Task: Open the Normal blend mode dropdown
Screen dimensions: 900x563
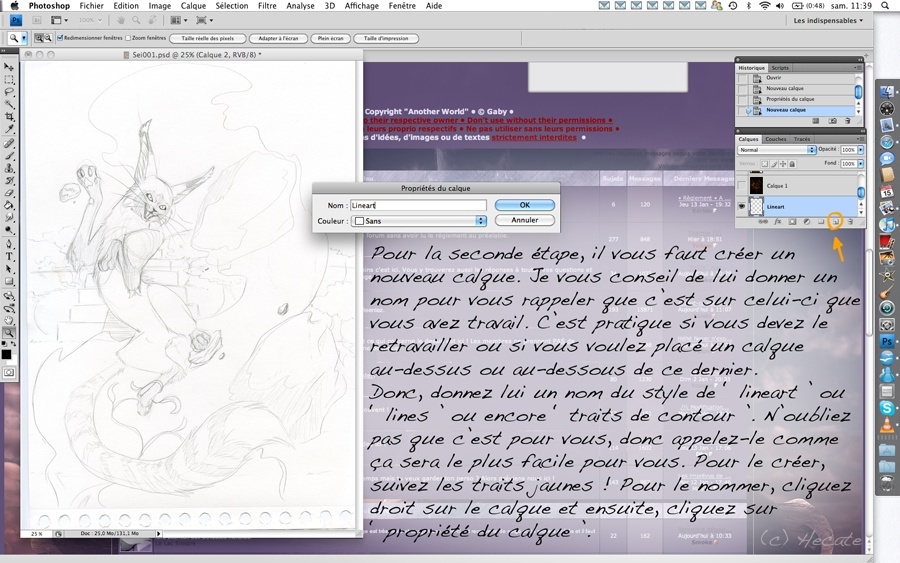Action: coord(777,150)
